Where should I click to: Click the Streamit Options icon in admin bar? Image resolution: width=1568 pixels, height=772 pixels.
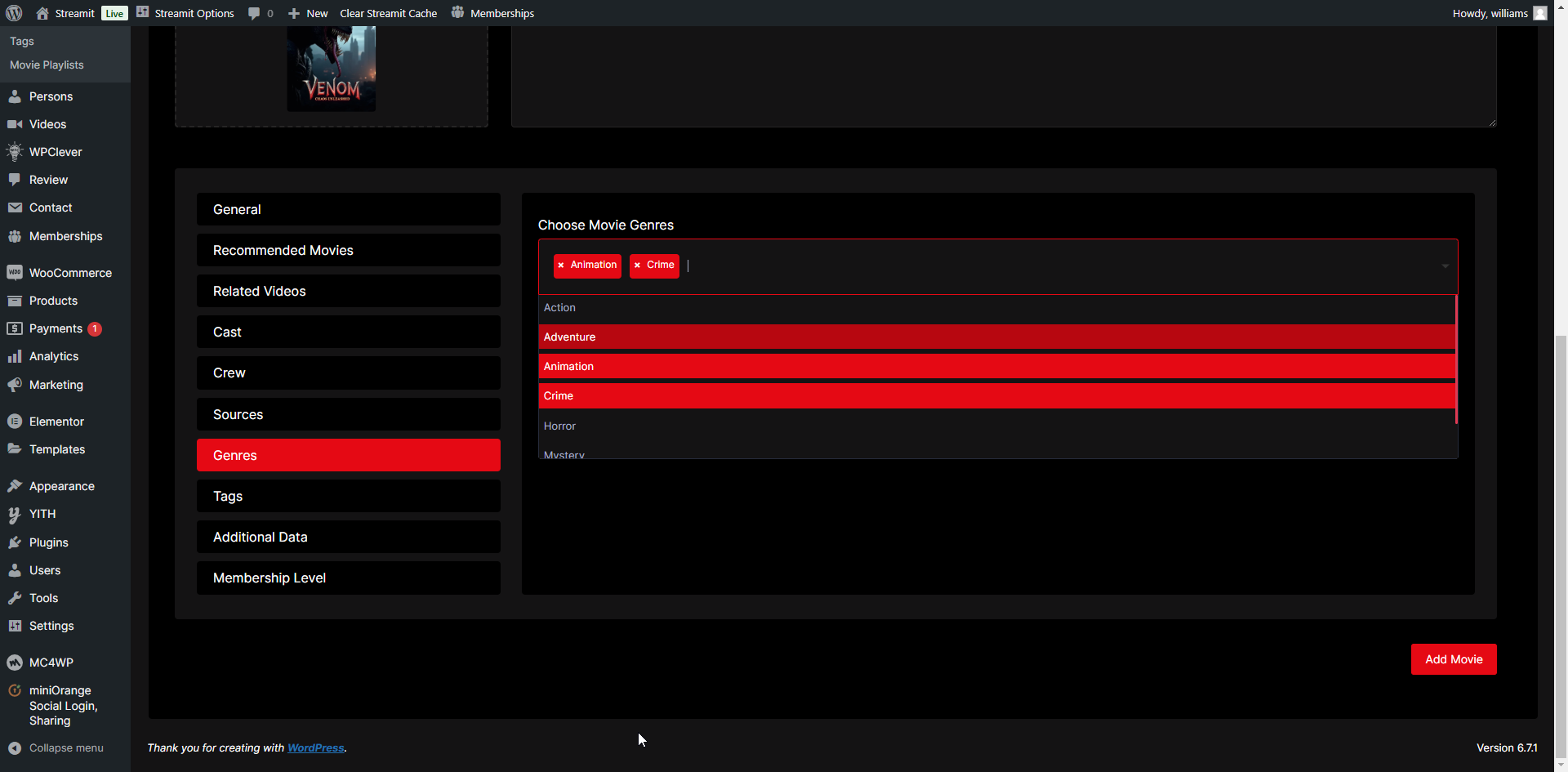pyautogui.click(x=142, y=12)
